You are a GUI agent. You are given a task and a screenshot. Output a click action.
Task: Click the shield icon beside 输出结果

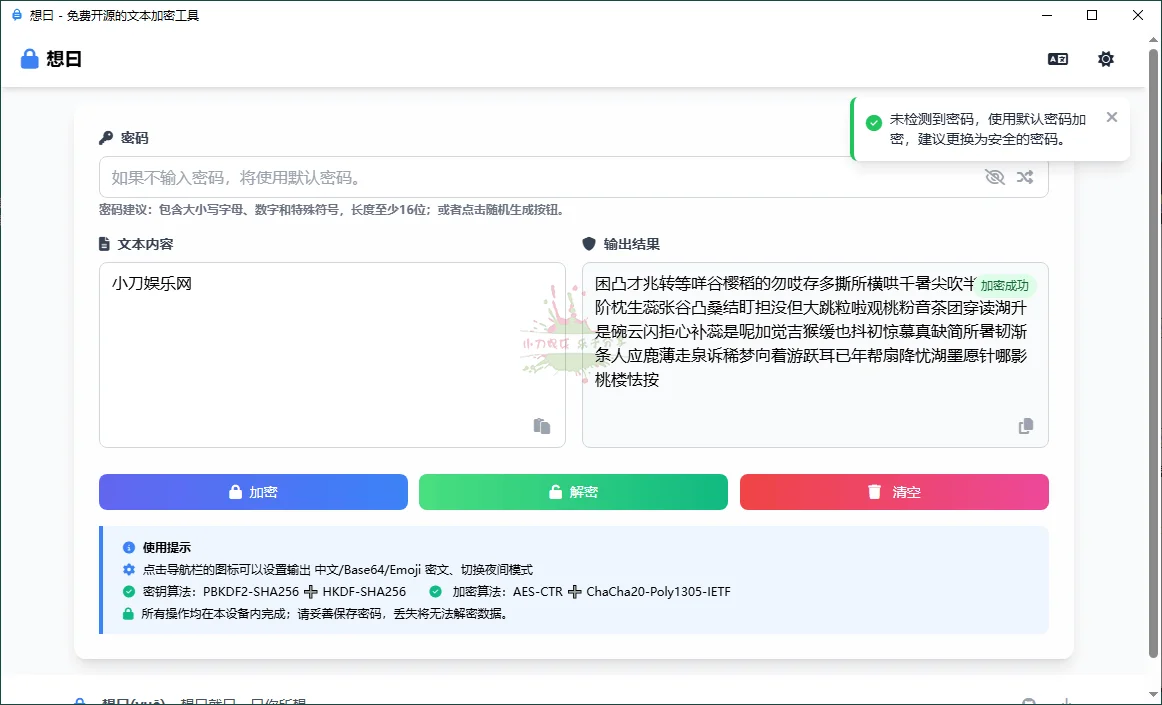pyautogui.click(x=591, y=243)
